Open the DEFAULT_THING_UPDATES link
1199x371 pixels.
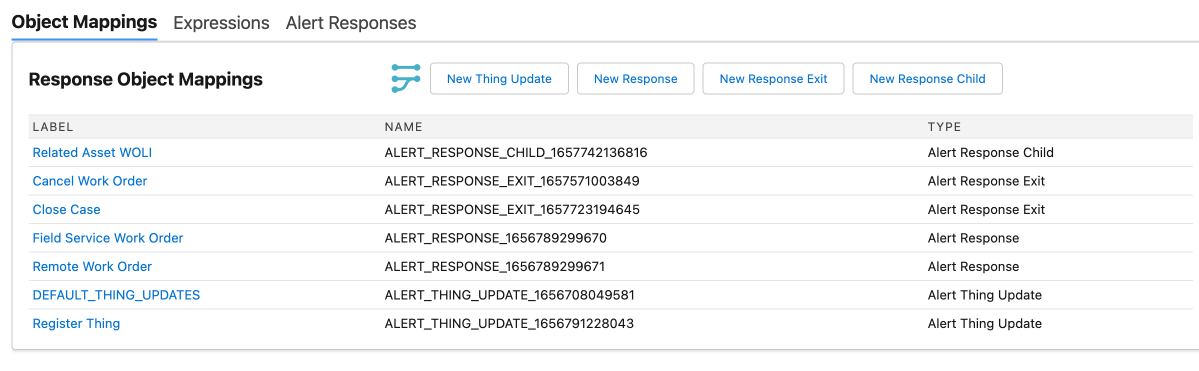coord(116,295)
